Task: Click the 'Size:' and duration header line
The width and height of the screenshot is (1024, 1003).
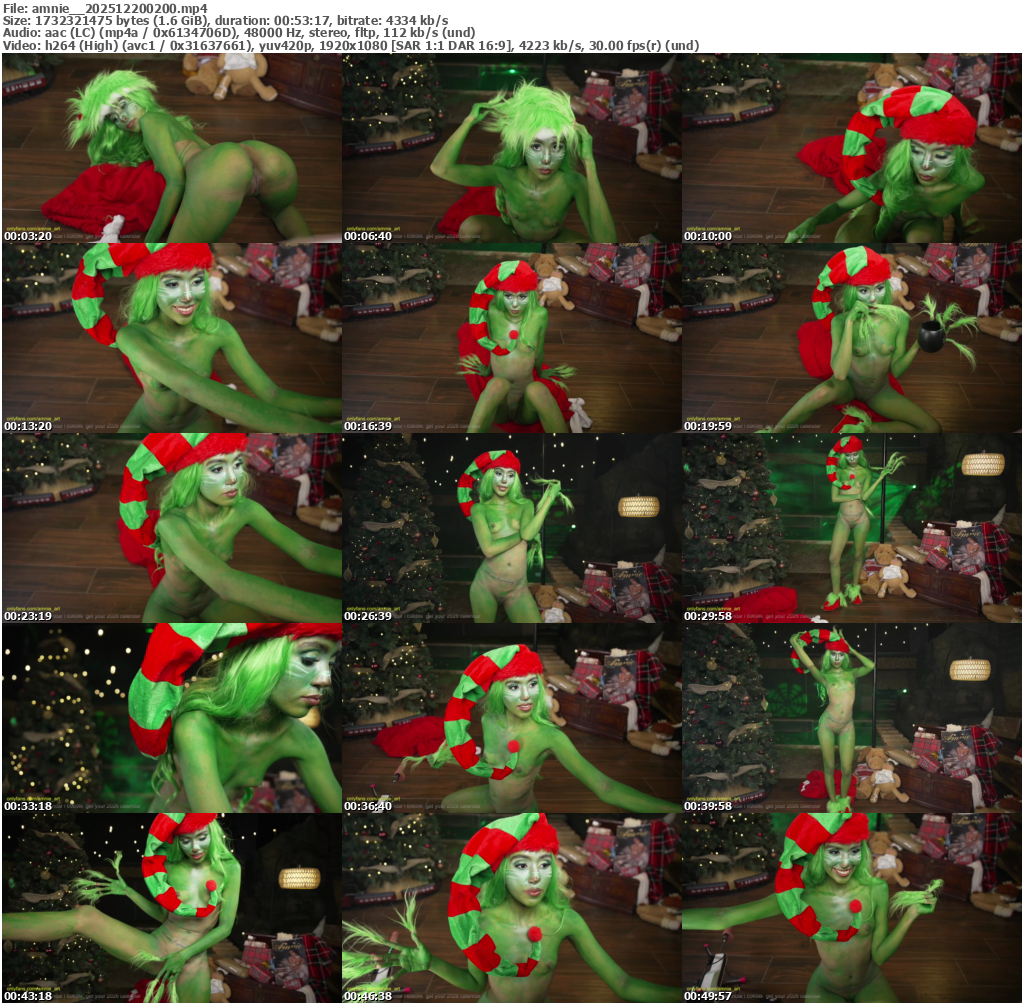Action: click(225, 21)
